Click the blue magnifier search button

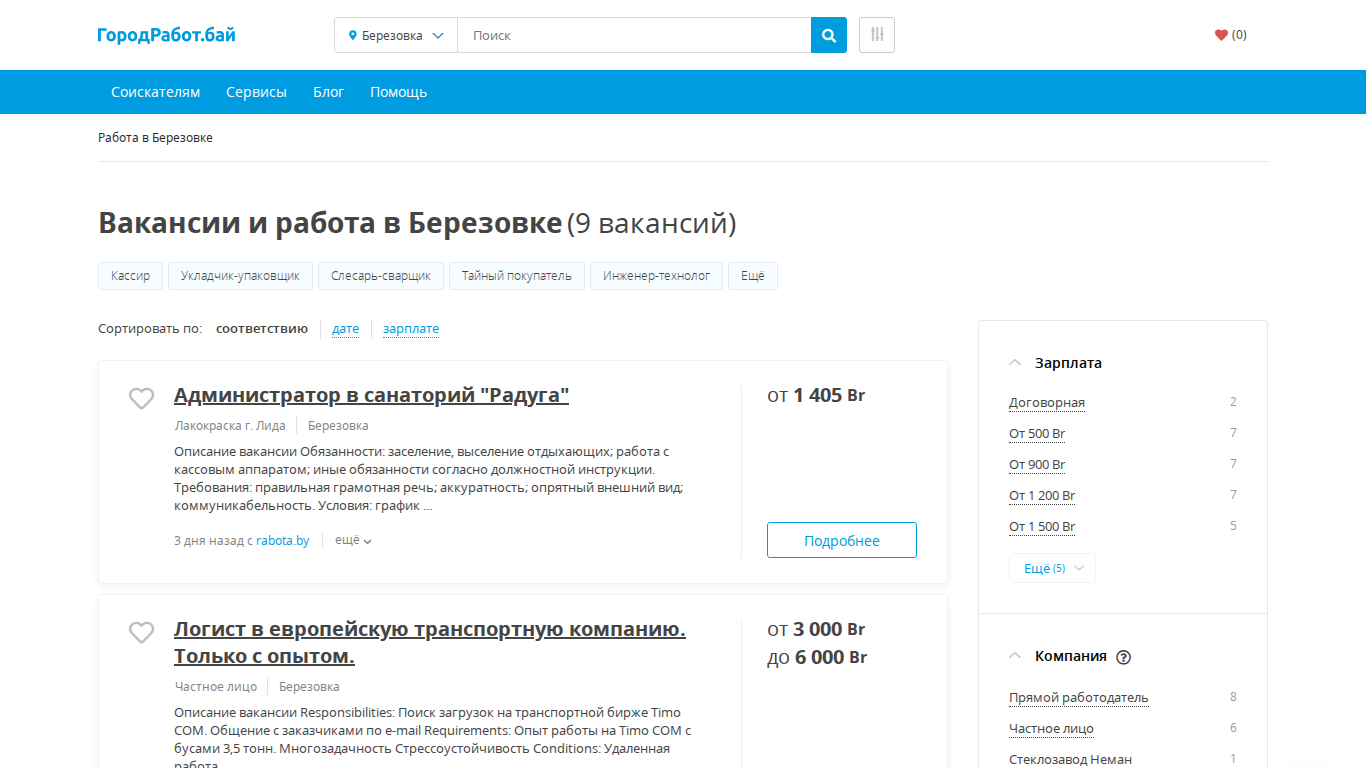click(829, 35)
